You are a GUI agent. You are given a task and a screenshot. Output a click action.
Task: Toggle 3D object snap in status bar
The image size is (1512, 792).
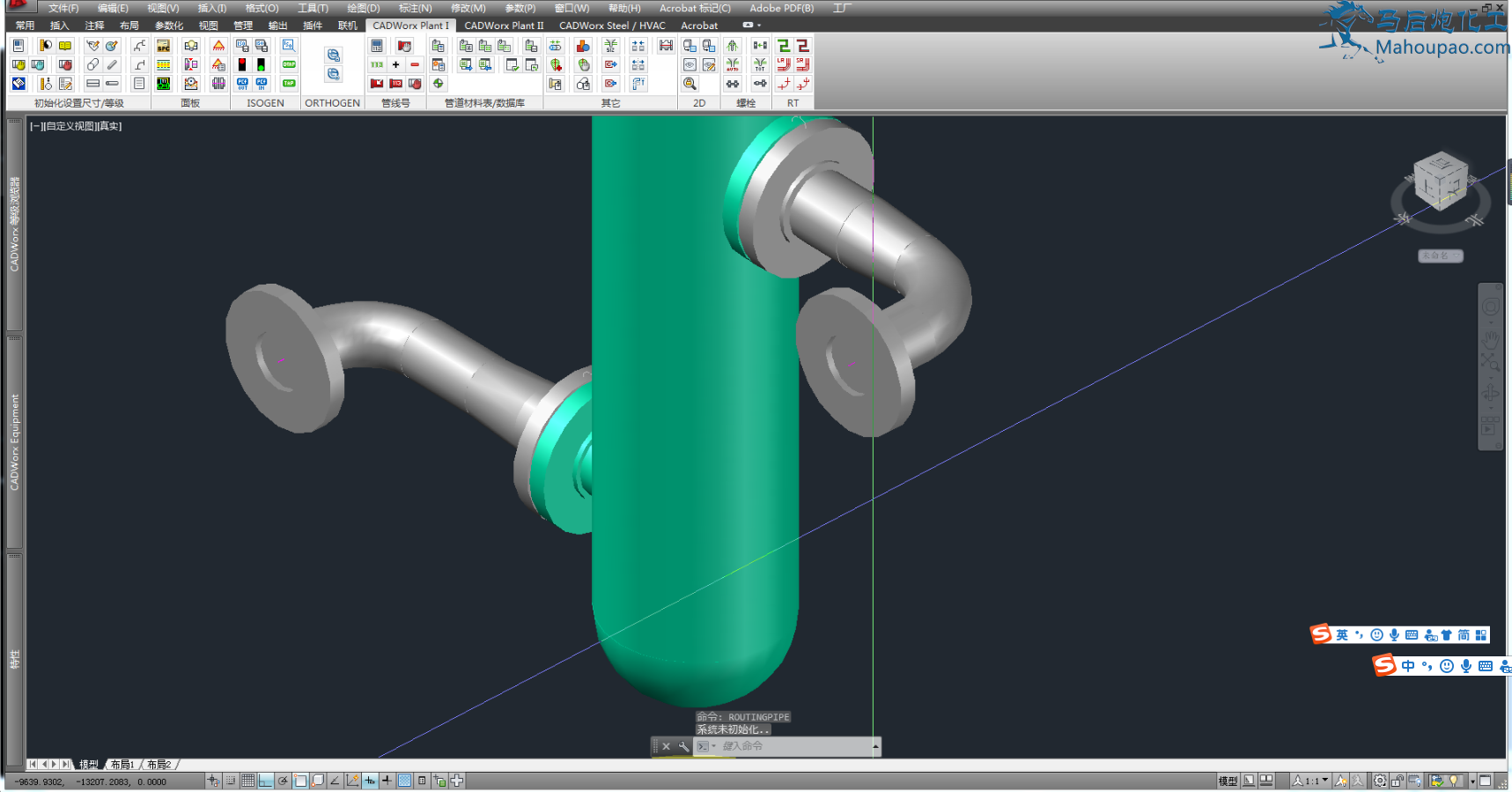click(x=318, y=781)
